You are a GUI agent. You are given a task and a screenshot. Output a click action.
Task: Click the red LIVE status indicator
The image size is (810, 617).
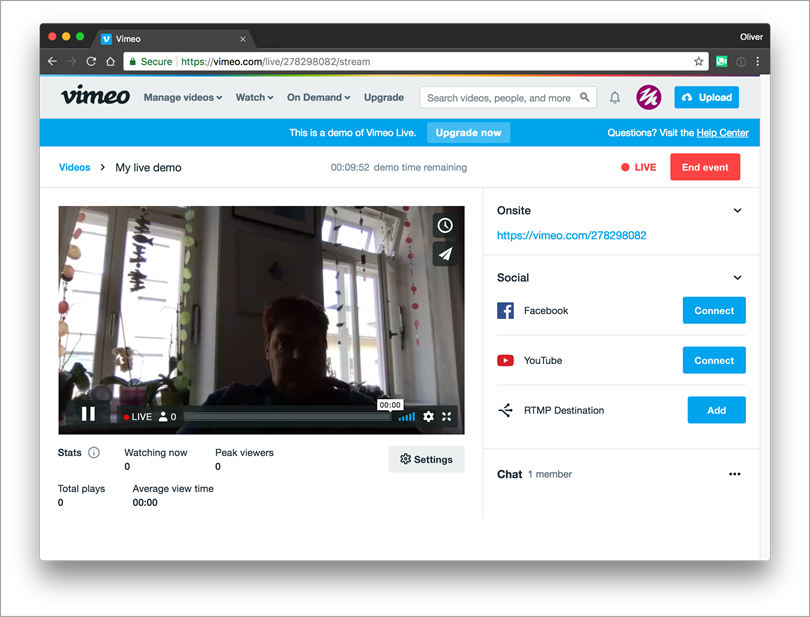click(x=638, y=167)
